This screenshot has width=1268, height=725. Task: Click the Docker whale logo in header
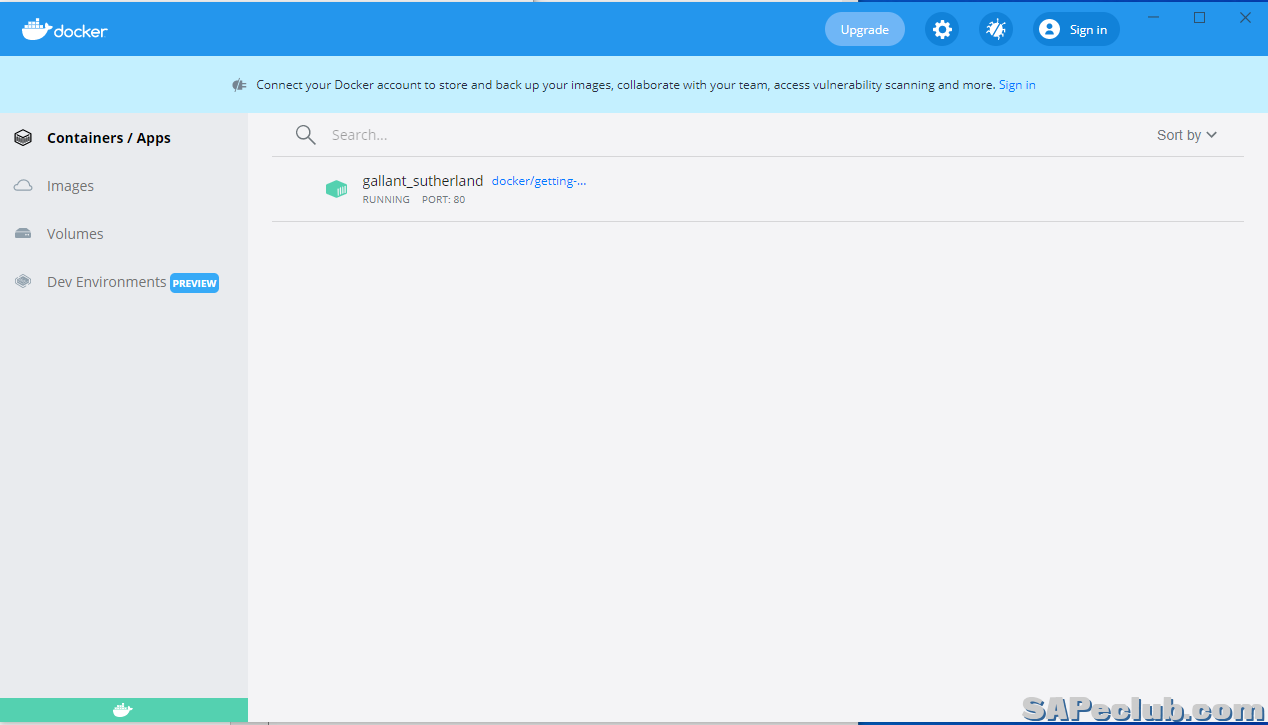click(64, 30)
